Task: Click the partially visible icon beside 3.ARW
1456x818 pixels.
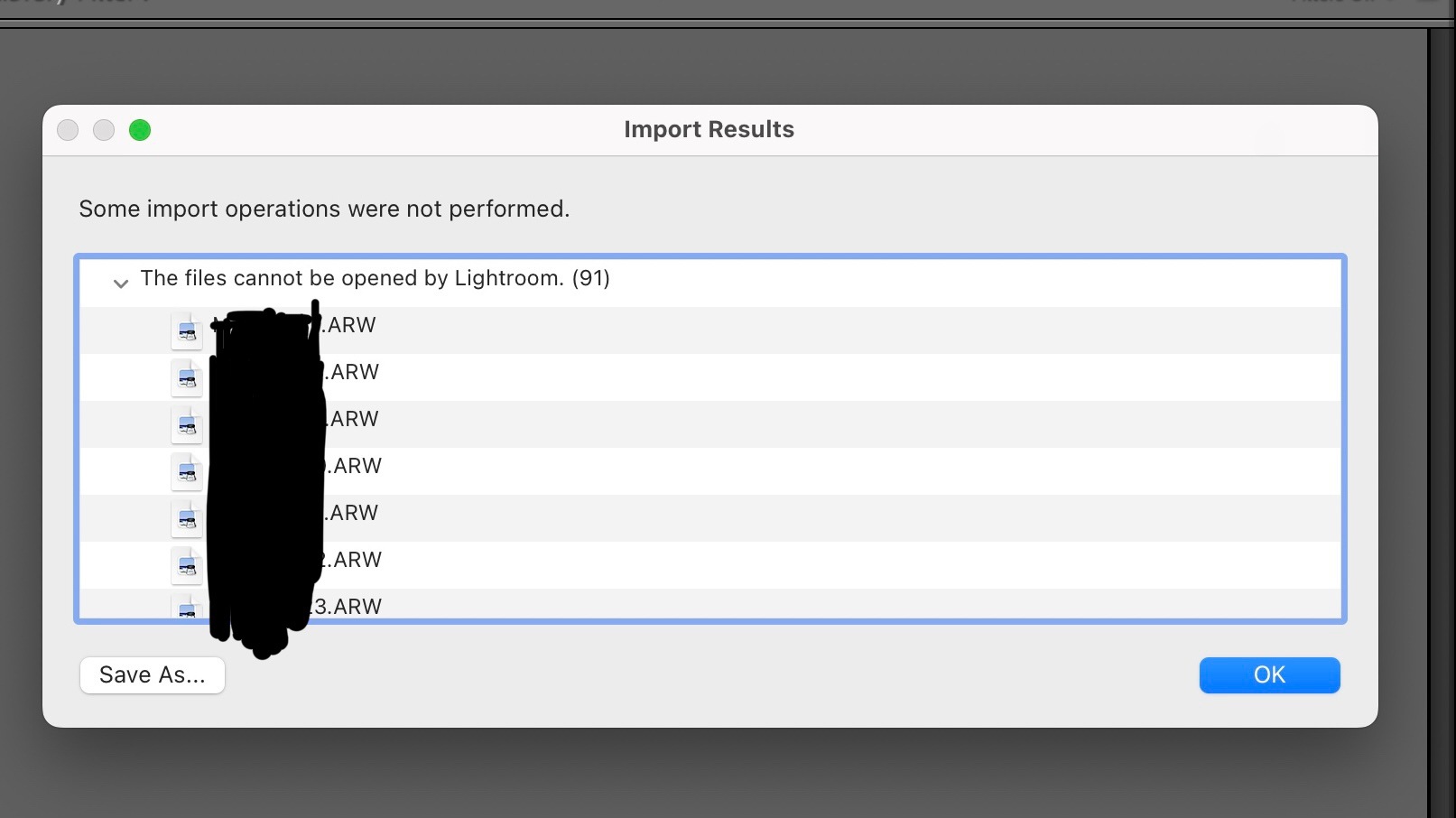Action: pos(187,607)
